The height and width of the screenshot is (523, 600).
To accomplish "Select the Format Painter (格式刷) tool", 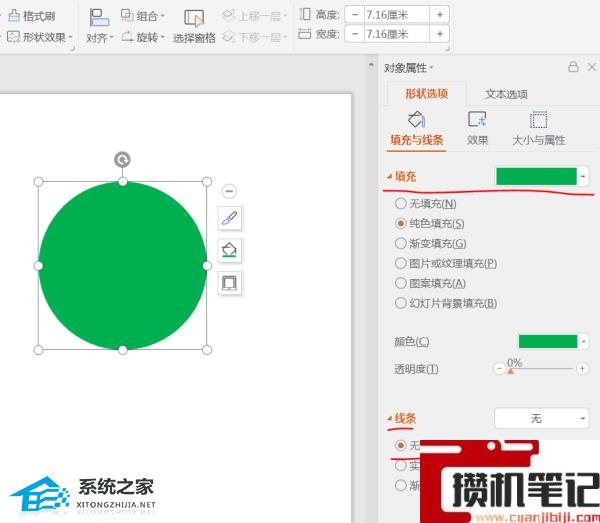I will [31, 16].
